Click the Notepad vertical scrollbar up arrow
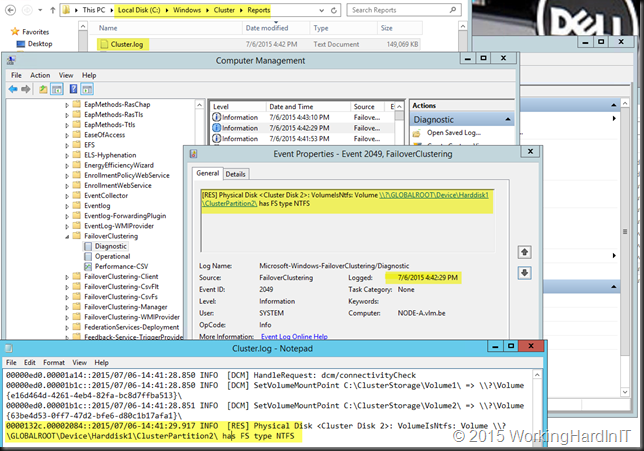This screenshot has height=451, width=644. [x=537, y=375]
